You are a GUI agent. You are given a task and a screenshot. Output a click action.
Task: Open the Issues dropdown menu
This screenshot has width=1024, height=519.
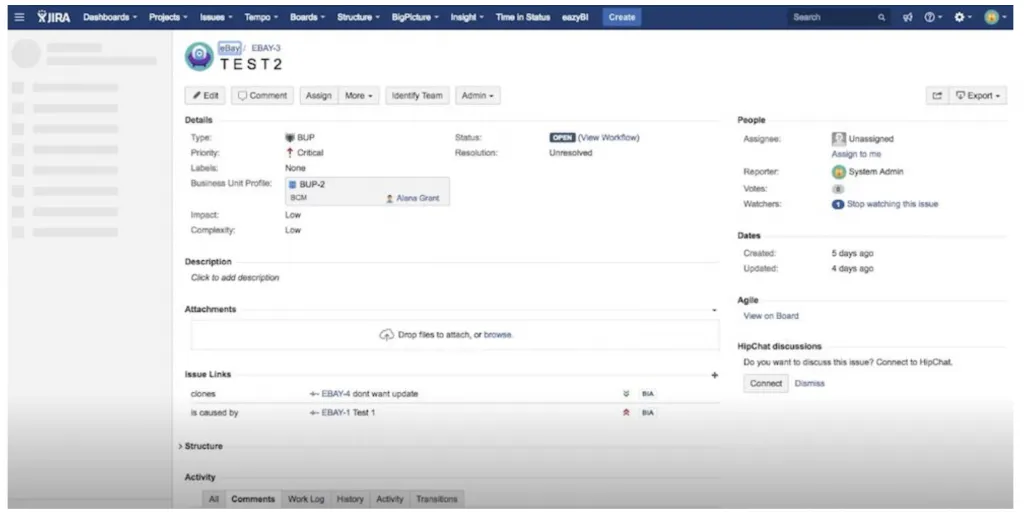216,17
